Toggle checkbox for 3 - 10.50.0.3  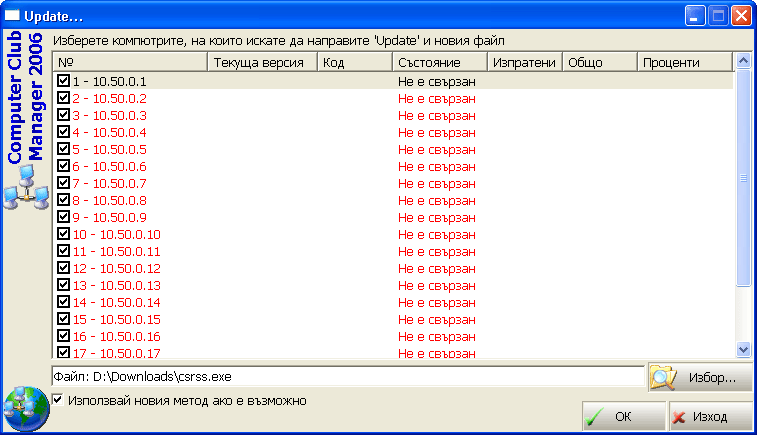tap(63, 114)
